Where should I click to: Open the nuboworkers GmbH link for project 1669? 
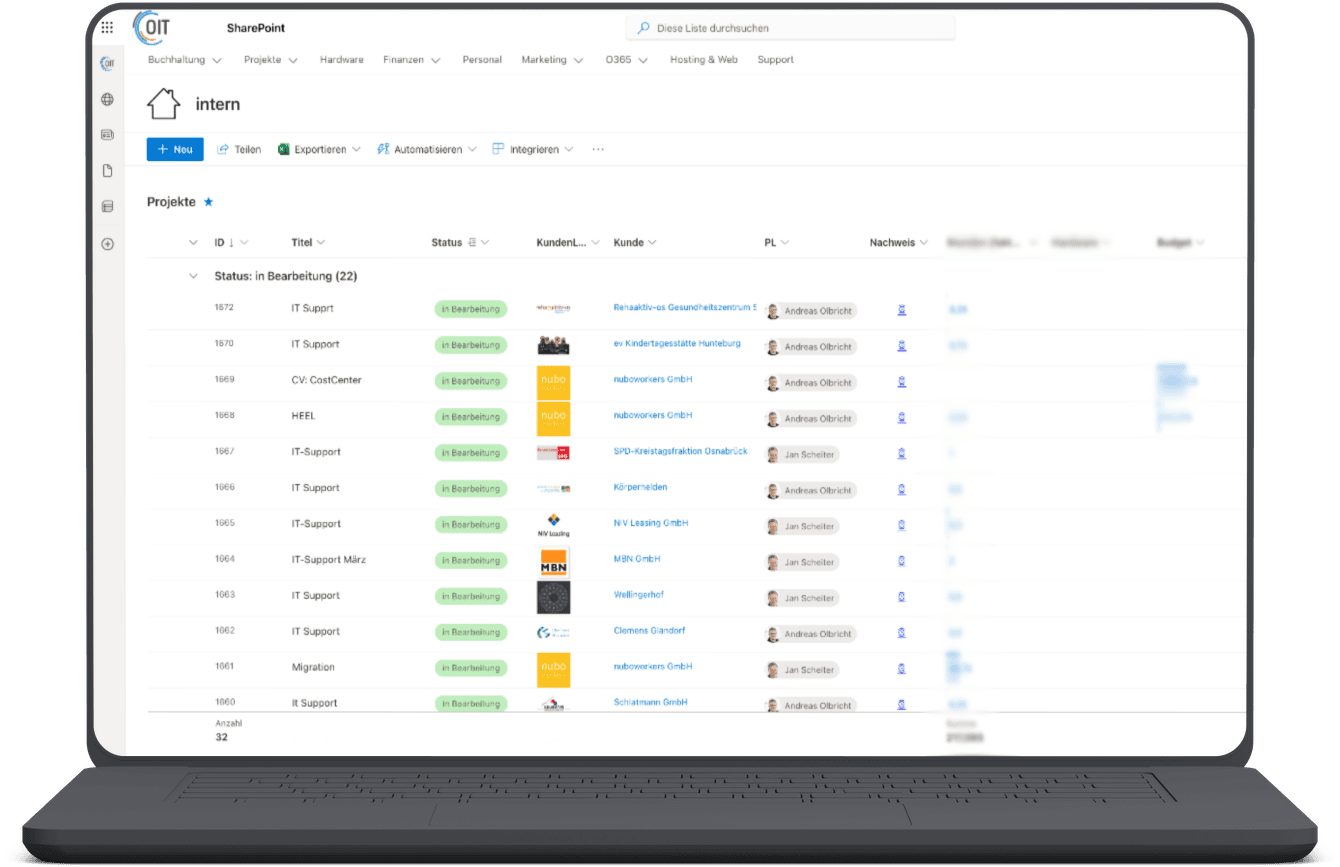[x=653, y=379]
